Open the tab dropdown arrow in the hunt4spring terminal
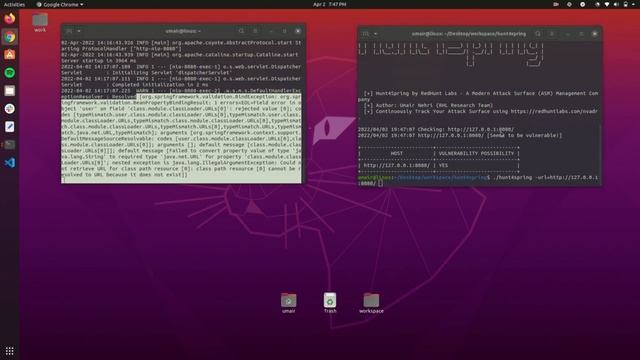 pyautogui.click(x=376, y=34)
